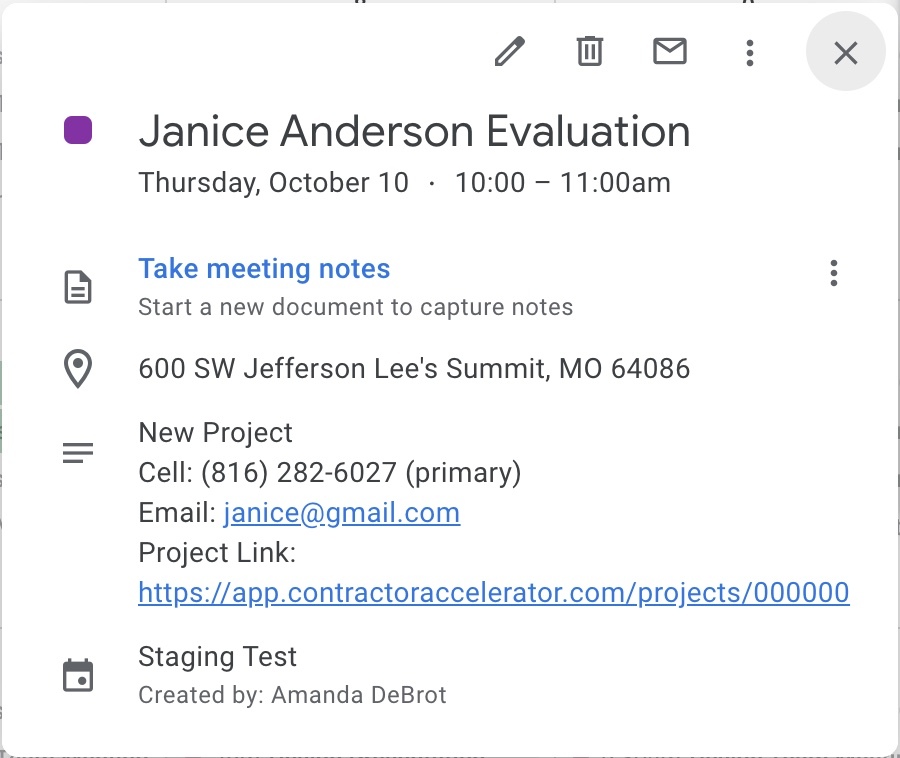Select the location pin icon
900x758 pixels.
pos(77,368)
